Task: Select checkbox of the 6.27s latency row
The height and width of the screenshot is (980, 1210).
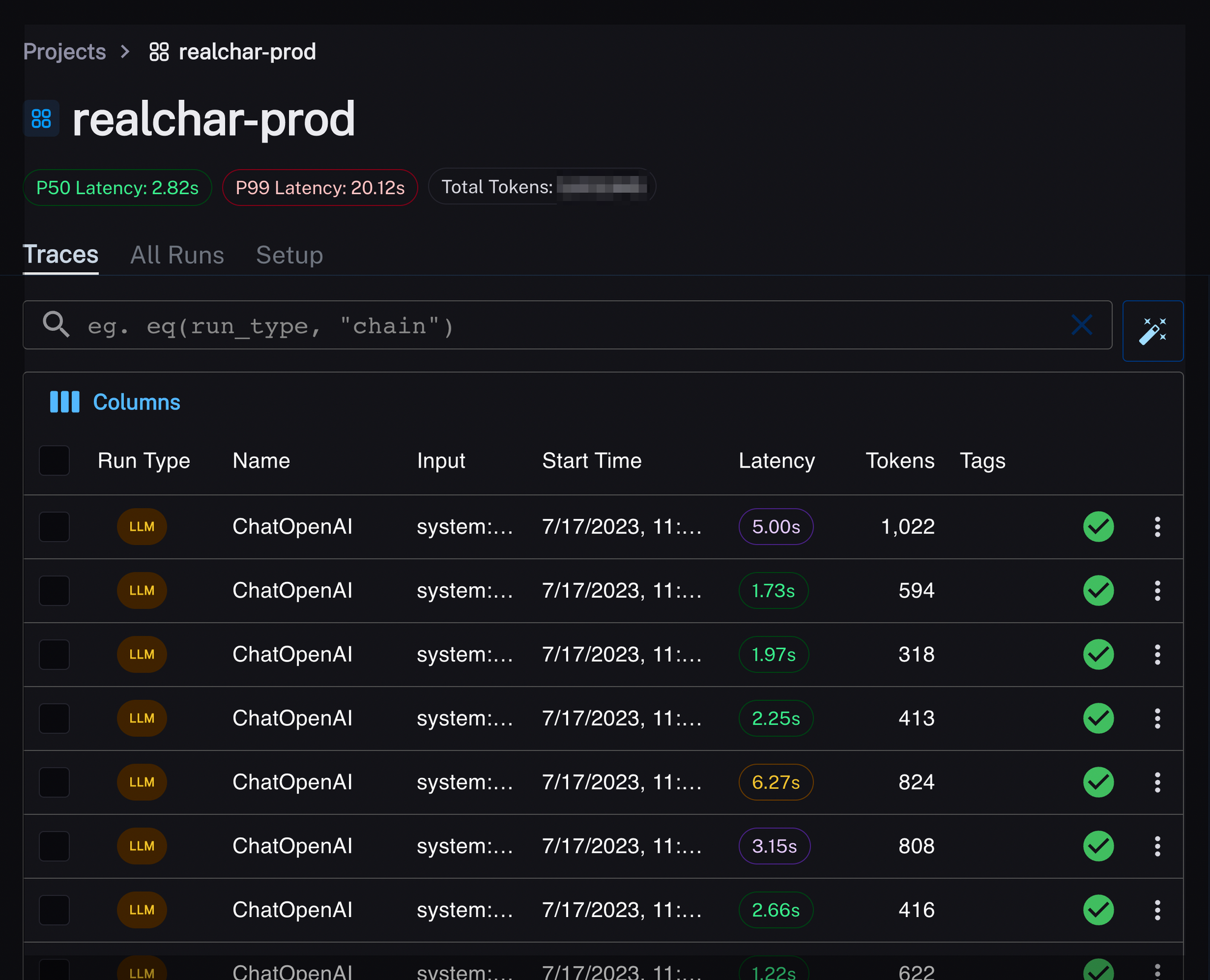Action: 54,782
